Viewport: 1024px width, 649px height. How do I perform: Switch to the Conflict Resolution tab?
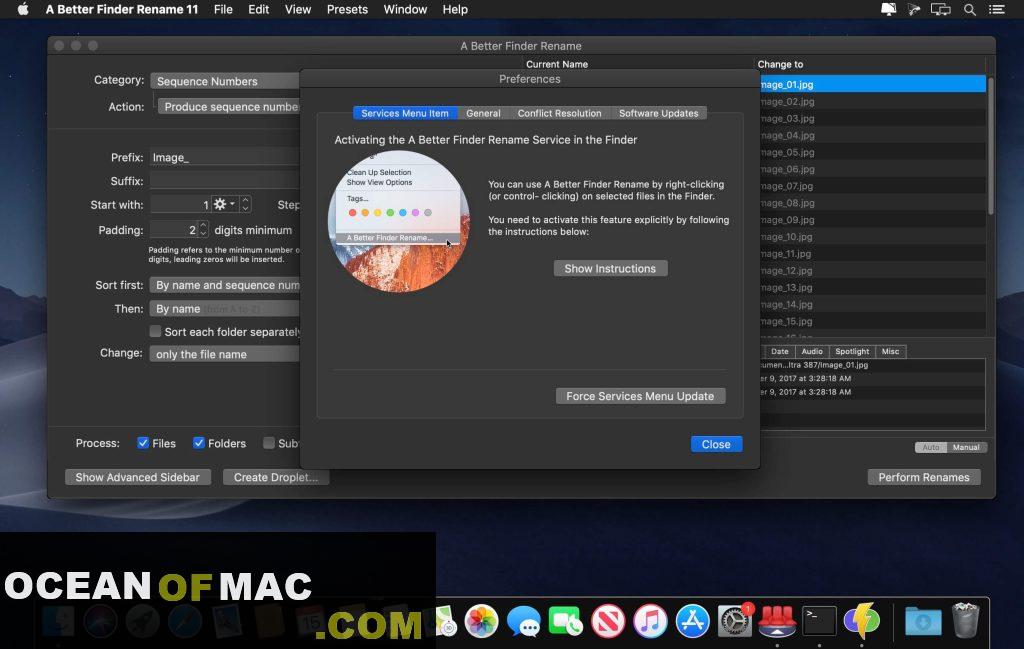coord(560,113)
